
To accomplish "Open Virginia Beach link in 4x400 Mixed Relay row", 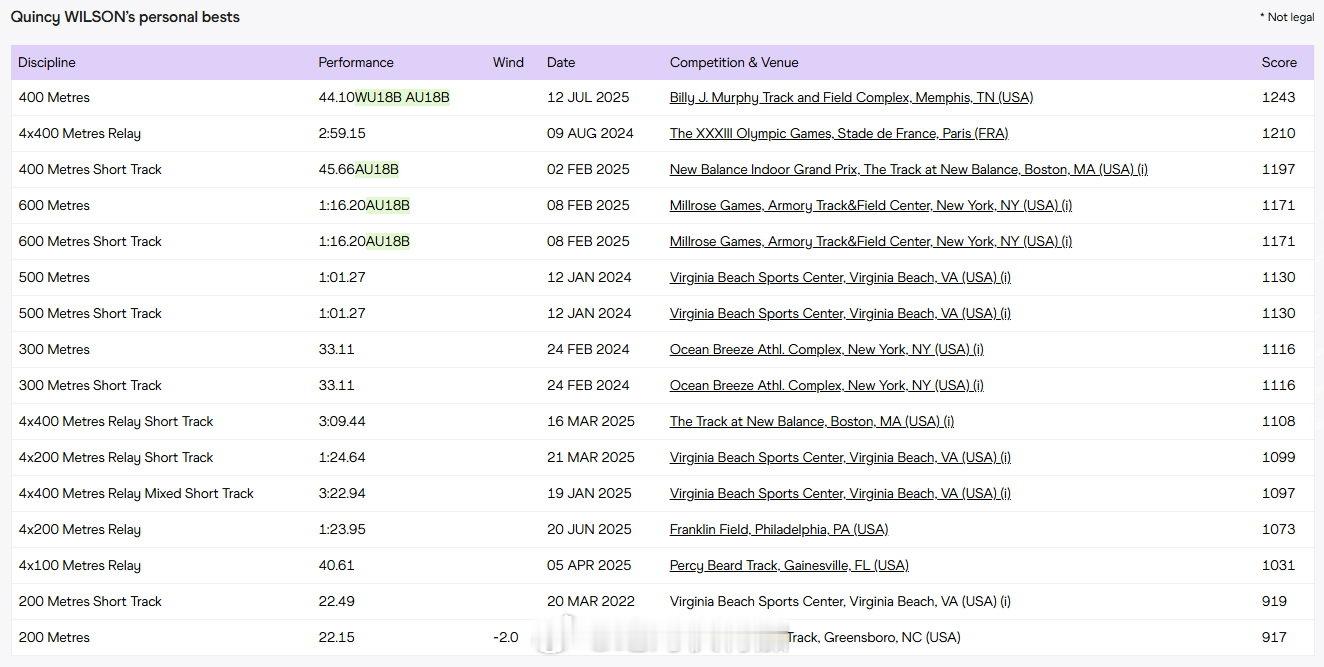I will pos(840,494).
